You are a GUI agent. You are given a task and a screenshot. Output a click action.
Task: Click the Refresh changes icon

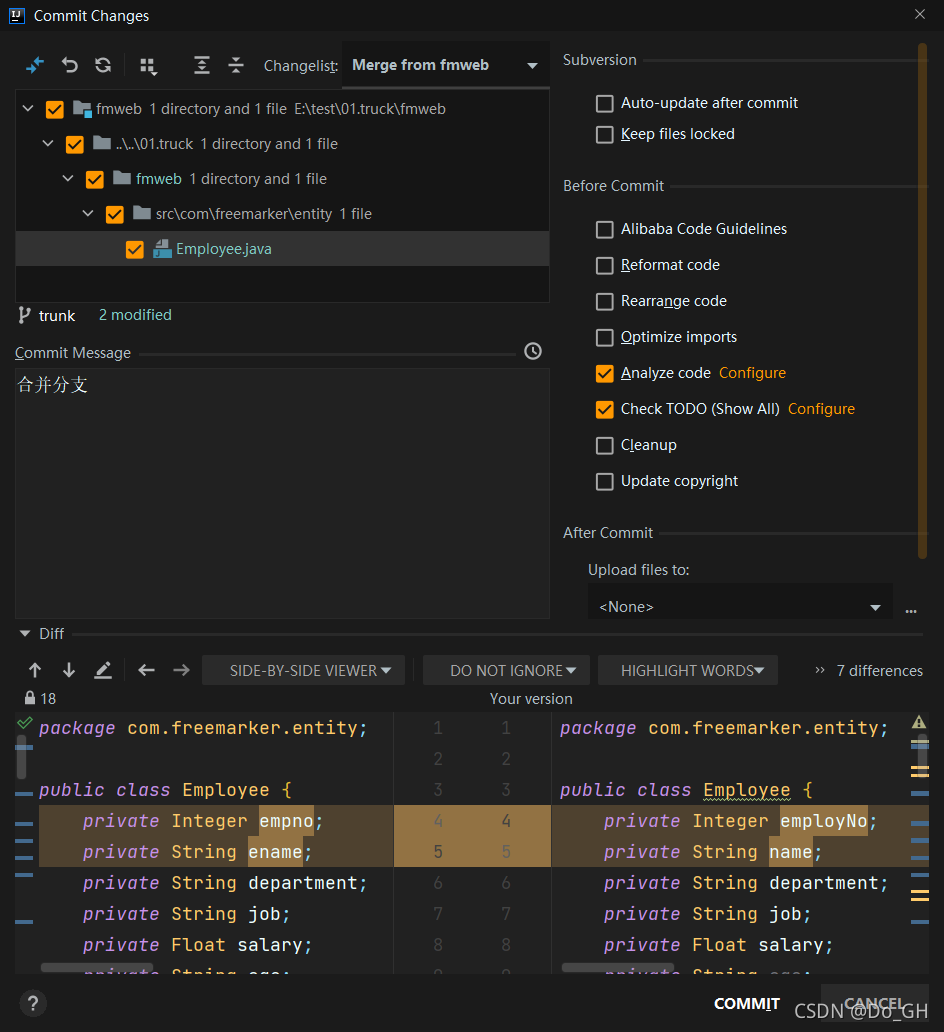click(103, 65)
